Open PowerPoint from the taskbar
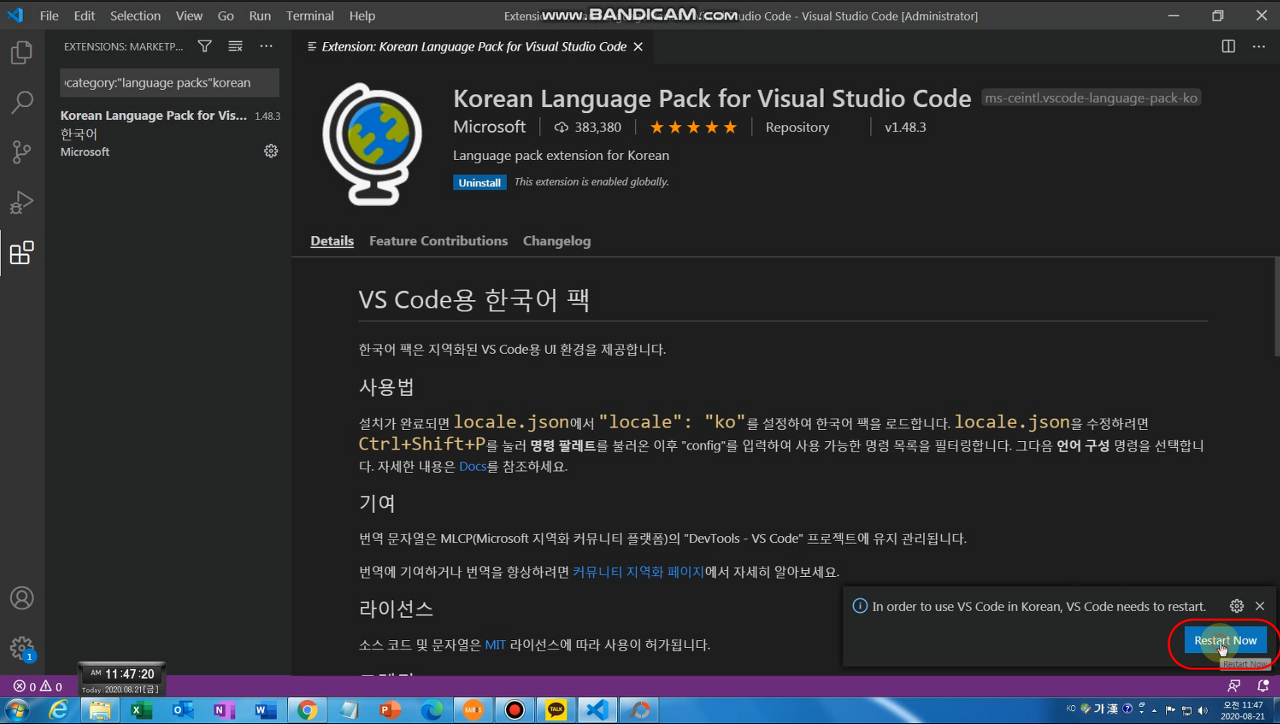The width and height of the screenshot is (1280, 724). (389, 710)
